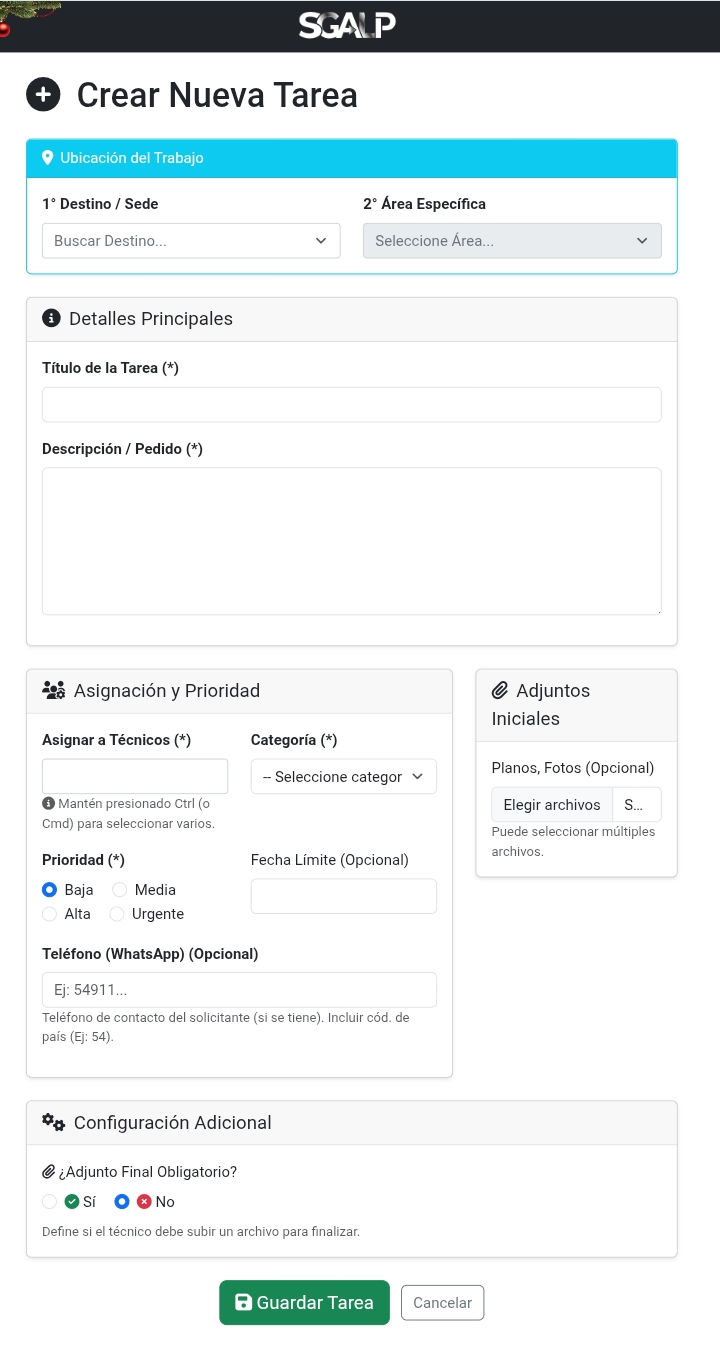Set Adjunto Final Obligatorio to Sí
Viewport: 720px width, 1354px height.
50,1202
